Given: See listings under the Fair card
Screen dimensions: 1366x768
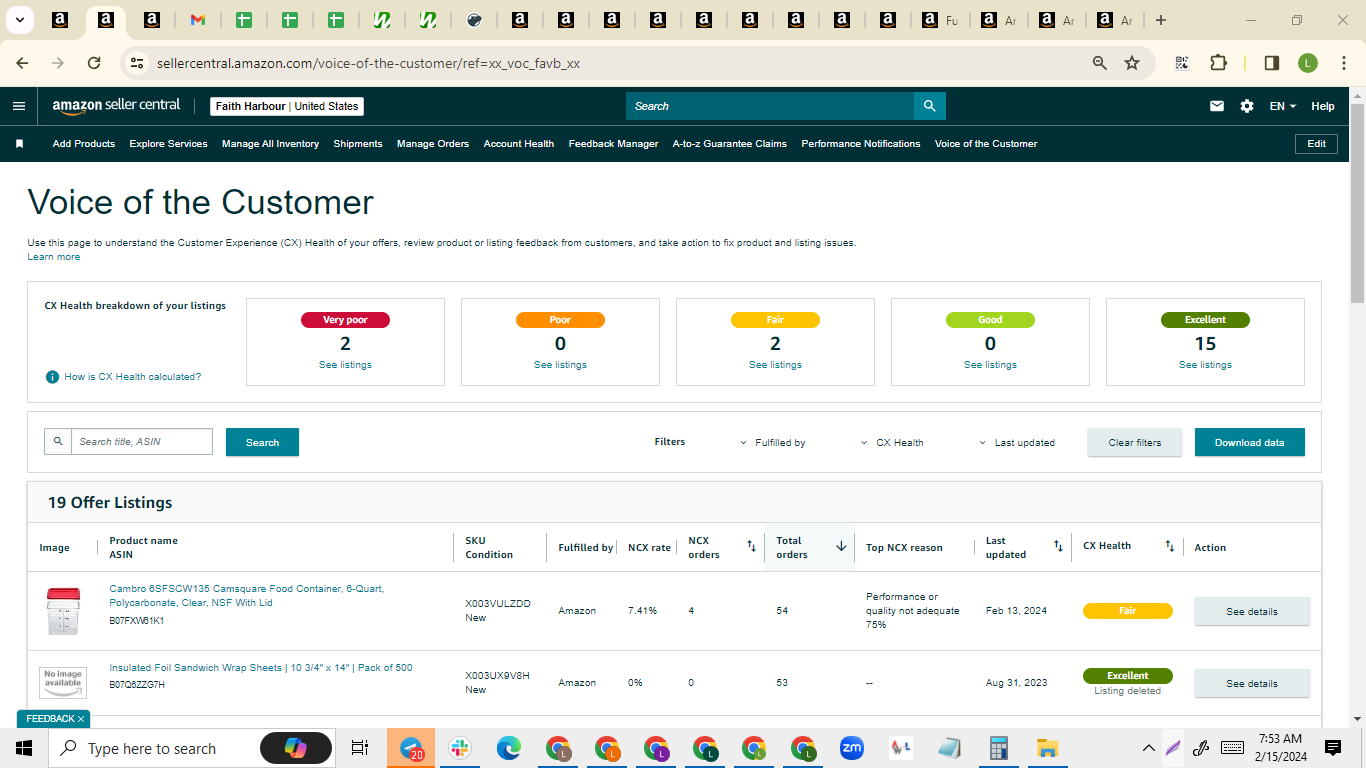Looking at the screenshot, I should (x=775, y=365).
